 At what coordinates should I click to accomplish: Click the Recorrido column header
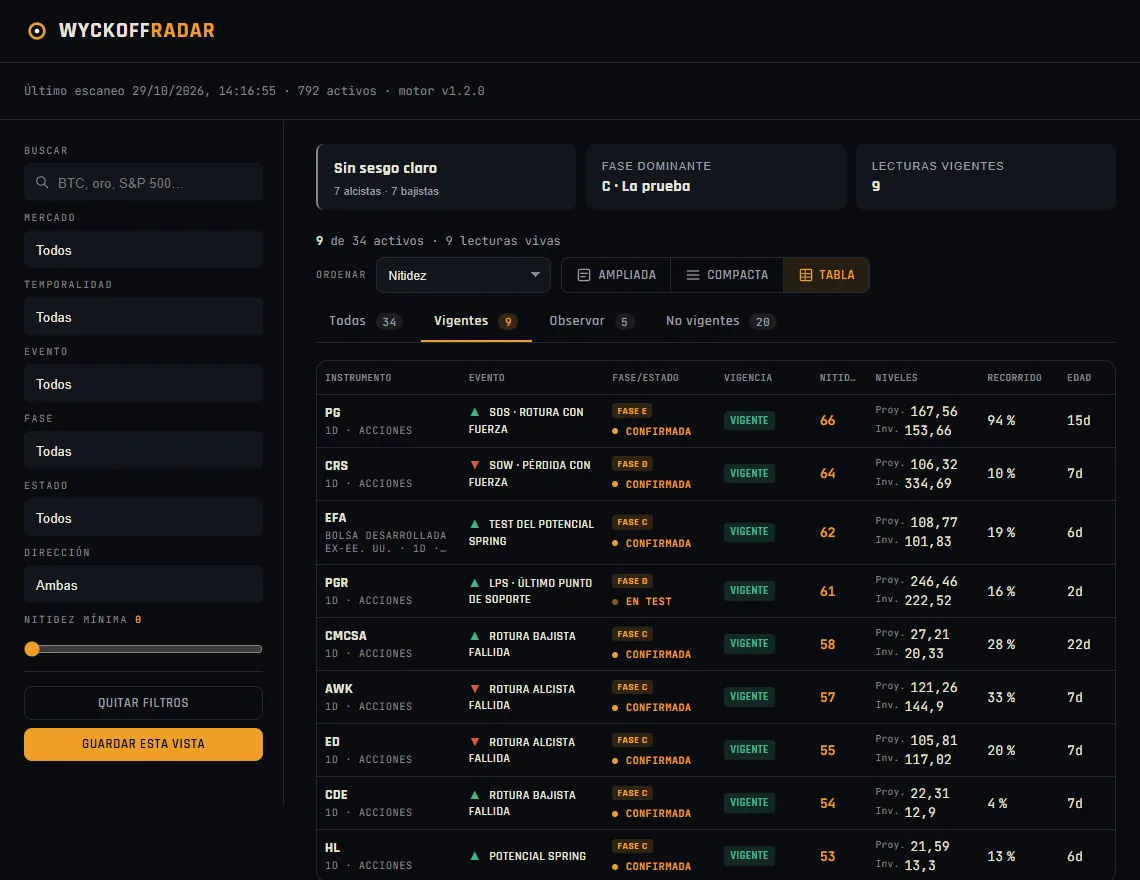point(1014,377)
